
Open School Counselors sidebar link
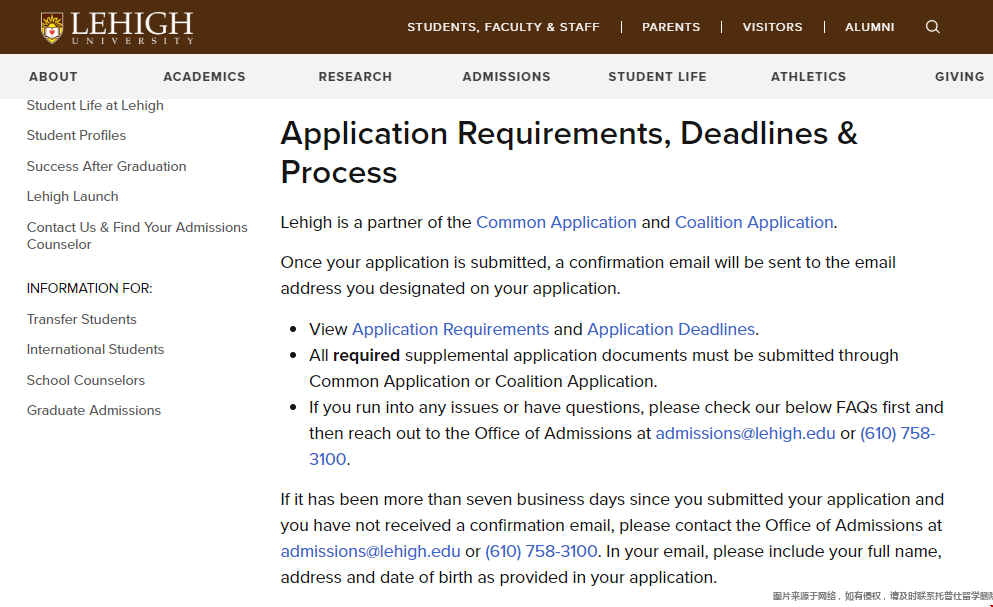coord(85,380)
